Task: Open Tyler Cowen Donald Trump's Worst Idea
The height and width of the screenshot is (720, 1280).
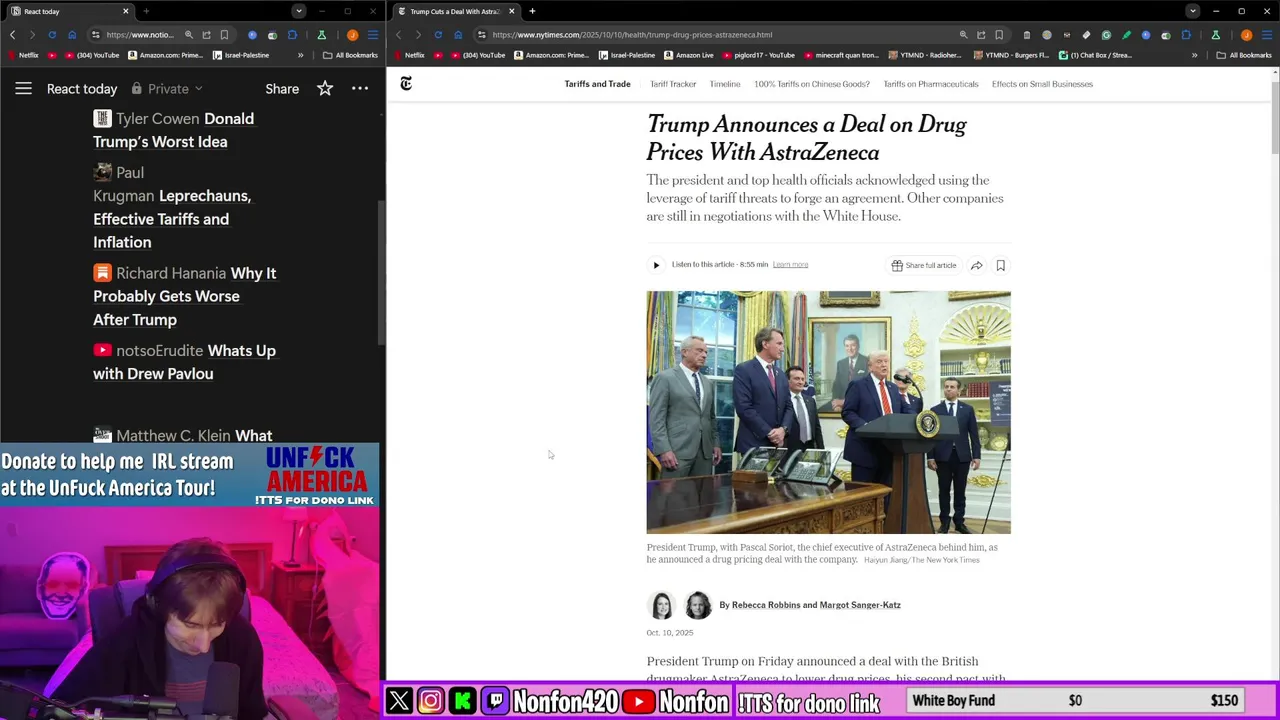Action: click(x=173, y=130)
